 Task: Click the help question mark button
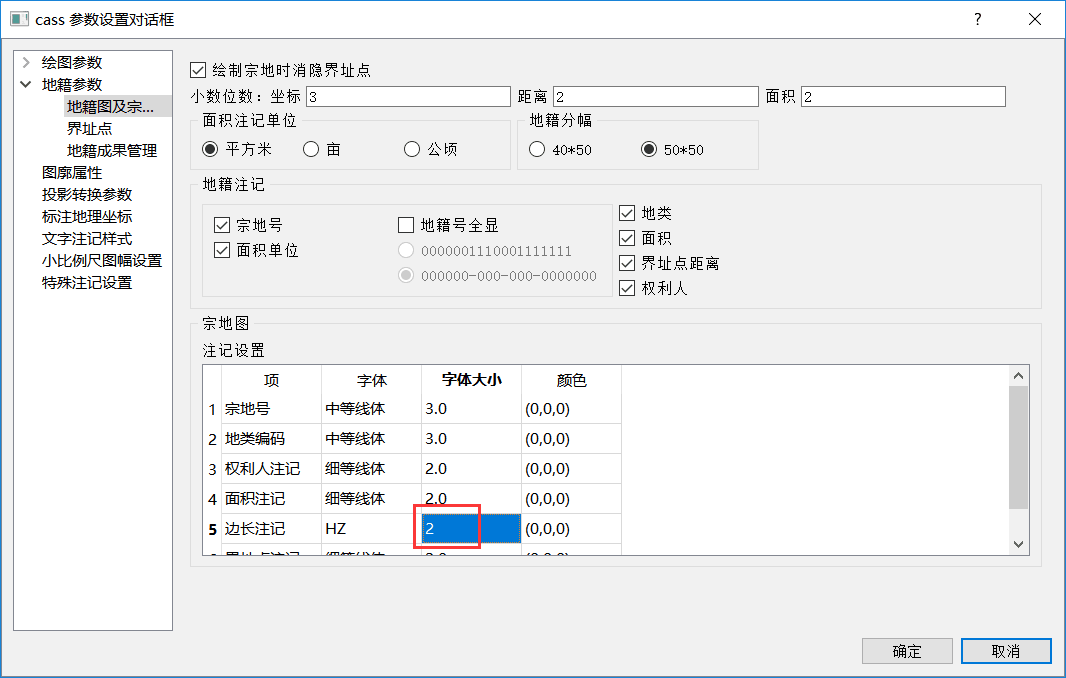[978, 19]
